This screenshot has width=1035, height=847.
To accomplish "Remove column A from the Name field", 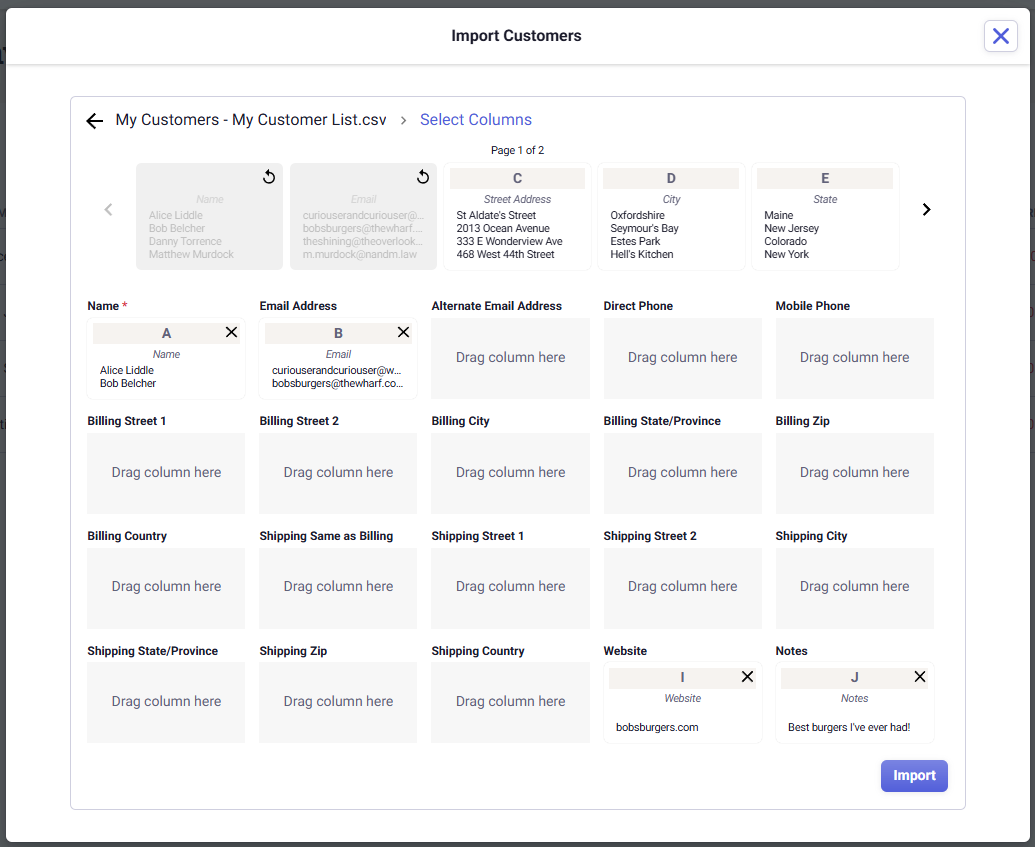I will (x=231, y=332).
